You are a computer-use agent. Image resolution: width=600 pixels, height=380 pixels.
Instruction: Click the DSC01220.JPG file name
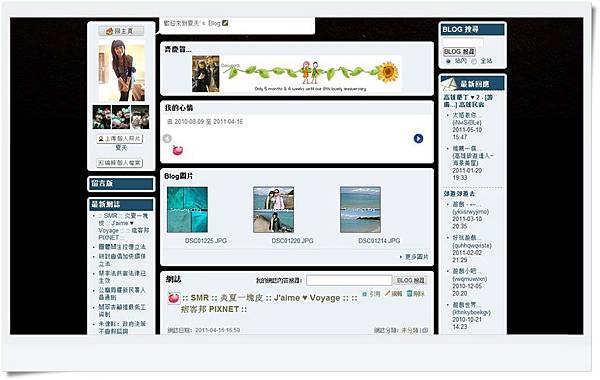(292, 241)
